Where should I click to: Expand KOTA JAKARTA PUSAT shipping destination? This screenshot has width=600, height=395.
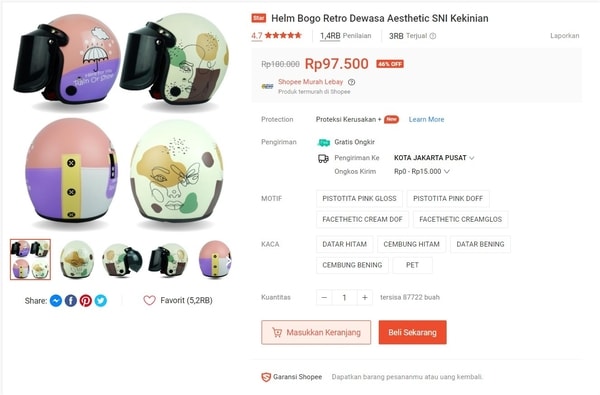[434, 158]
